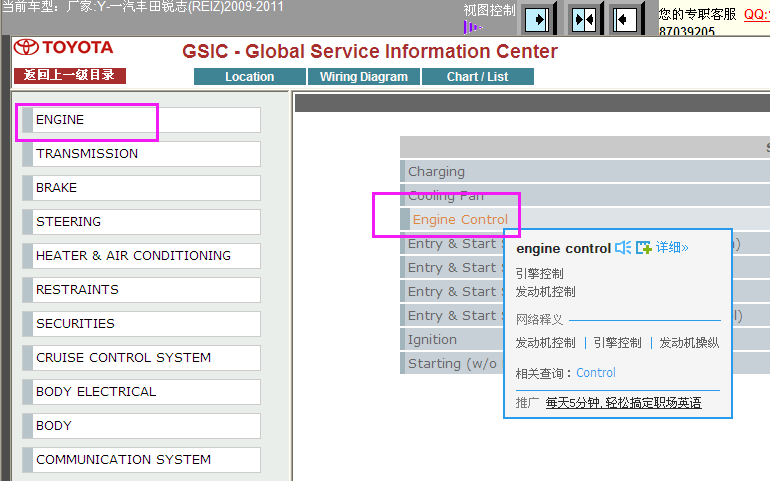The height and width of the screenshot is (481, 770).
Task: Select SECURITIES in the system list
Action: pyautogui.click(x=141, y=324)
